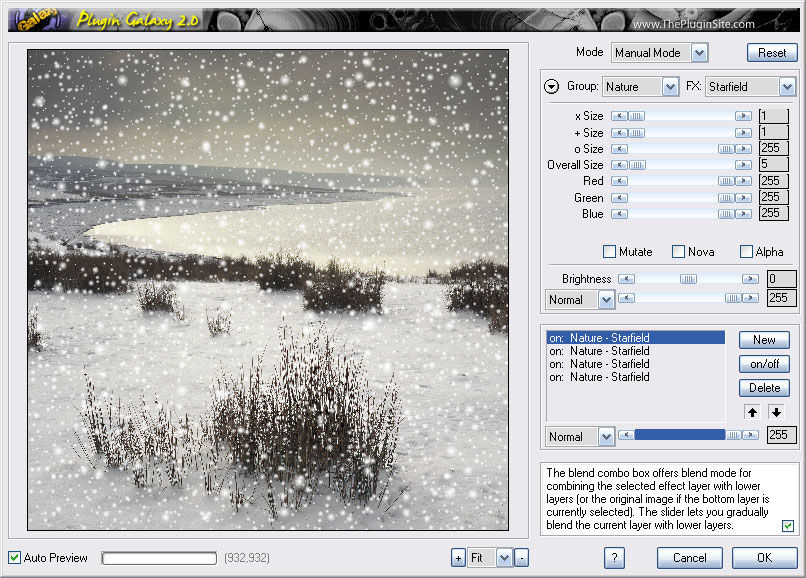The width and height of the screenshot is (806, 578).
Task: Click the x Size value input field
Action: click(774, 116)
